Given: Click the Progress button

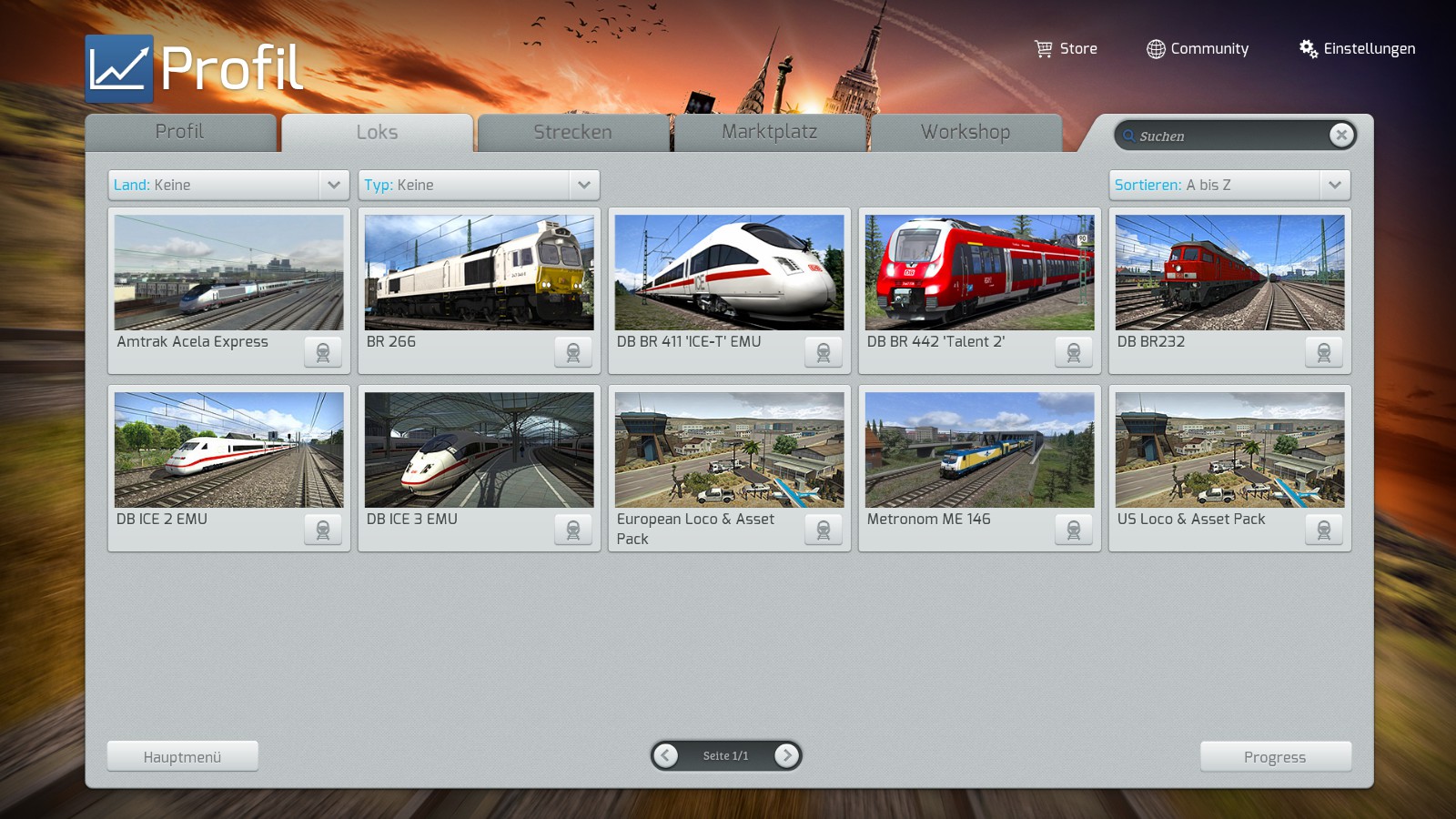Looking at the screenshot, I should [x=1276, y=756].
